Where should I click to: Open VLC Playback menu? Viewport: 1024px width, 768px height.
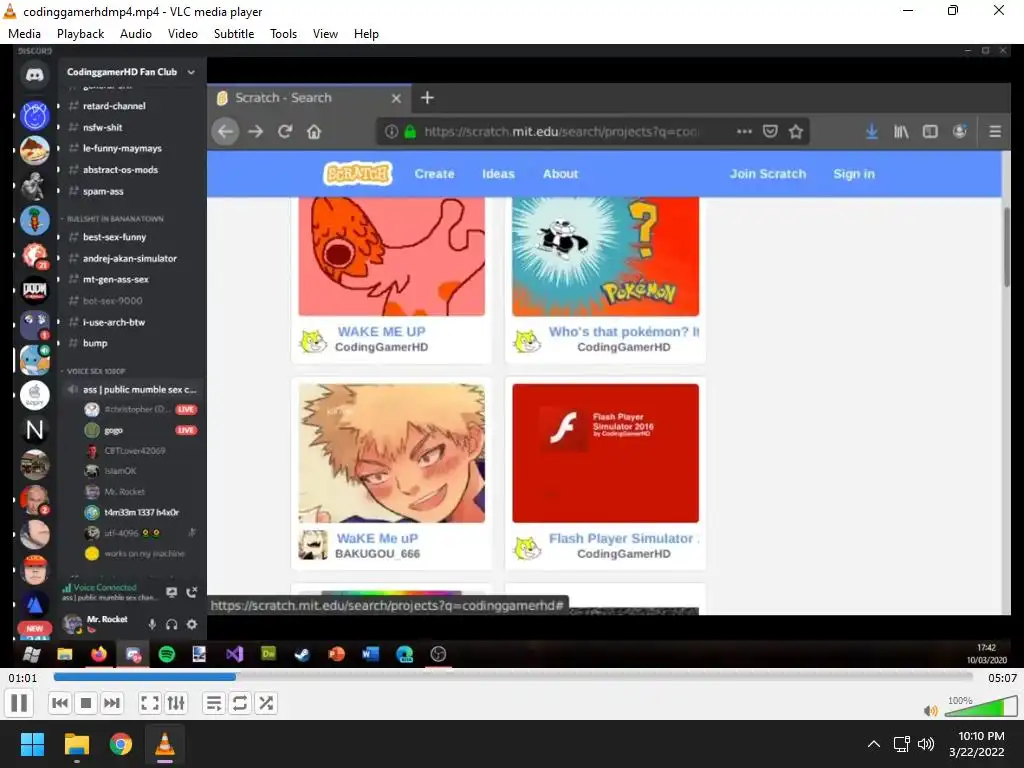click(x=80, y=34)
